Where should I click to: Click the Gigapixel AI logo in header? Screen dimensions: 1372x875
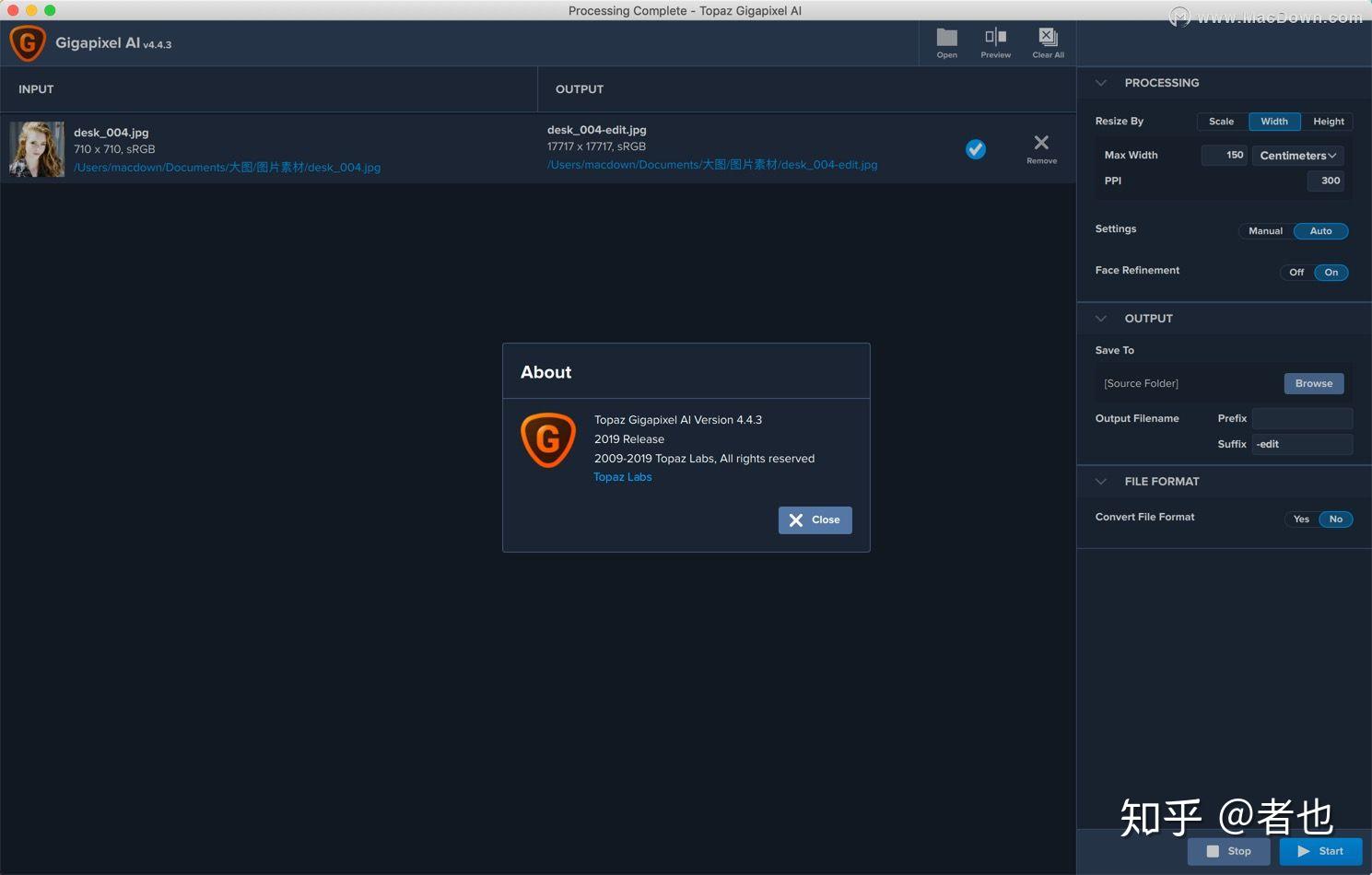28,43
